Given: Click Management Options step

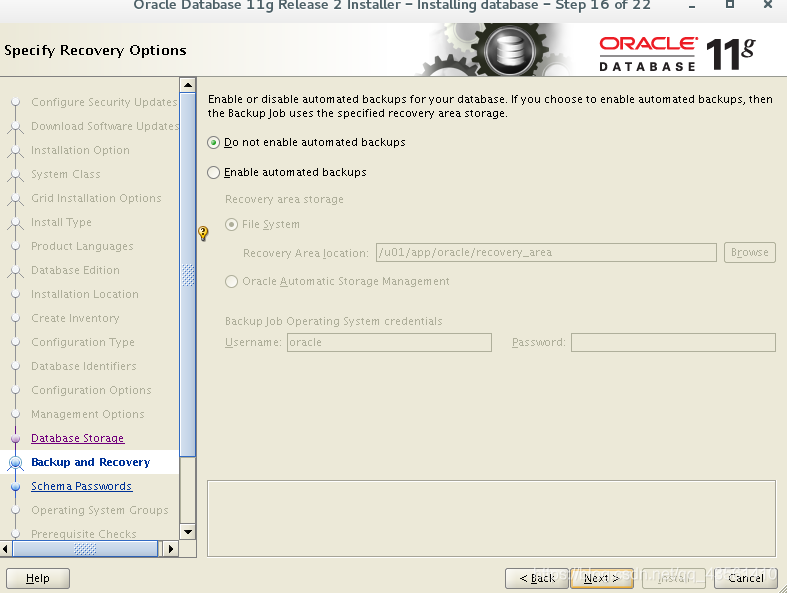Looking at the screenshot, I should pyautogui.click(x=88, y=415).
